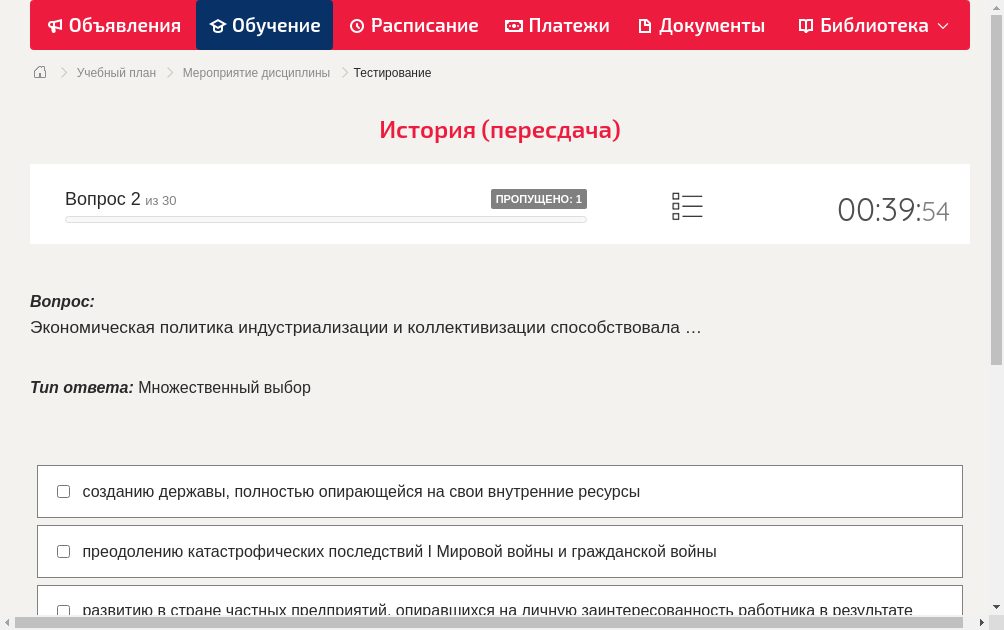Select the graduation cap icon for Обучение
The image size is (1004, 630).
(217, 25)
